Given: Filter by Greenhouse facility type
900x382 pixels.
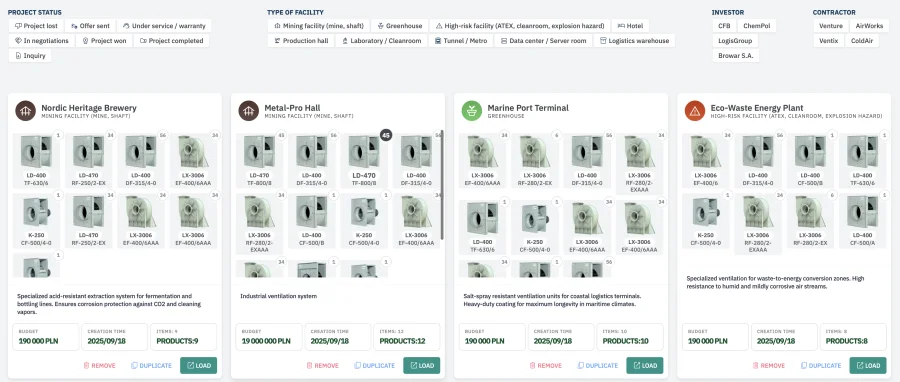Looking at the screenshot, I should coord(399,26).
